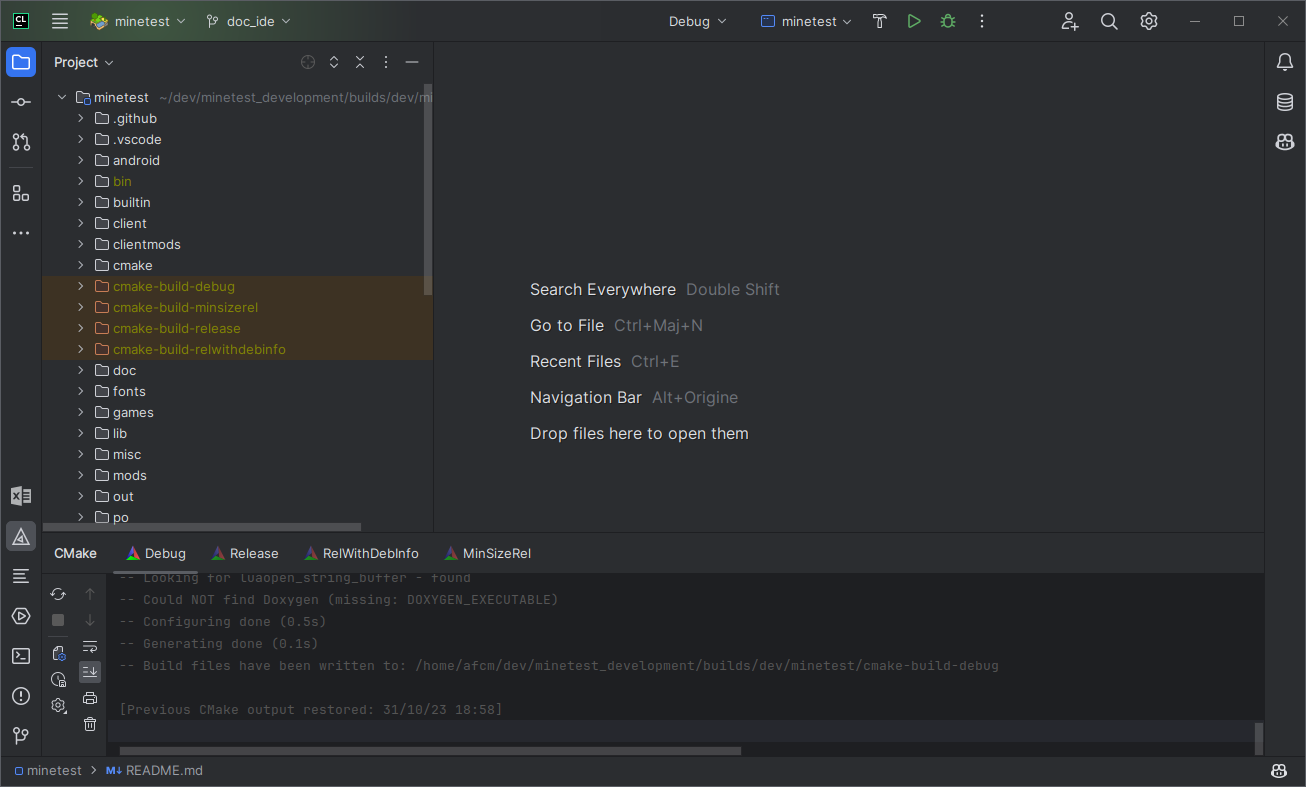Viewport: 1306px width, 787px height.
Task: Open the Commit tool window
Action: 21,101
